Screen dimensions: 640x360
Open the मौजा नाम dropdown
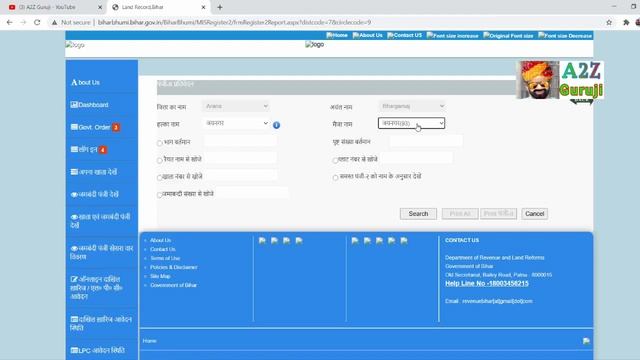(411, 123)
